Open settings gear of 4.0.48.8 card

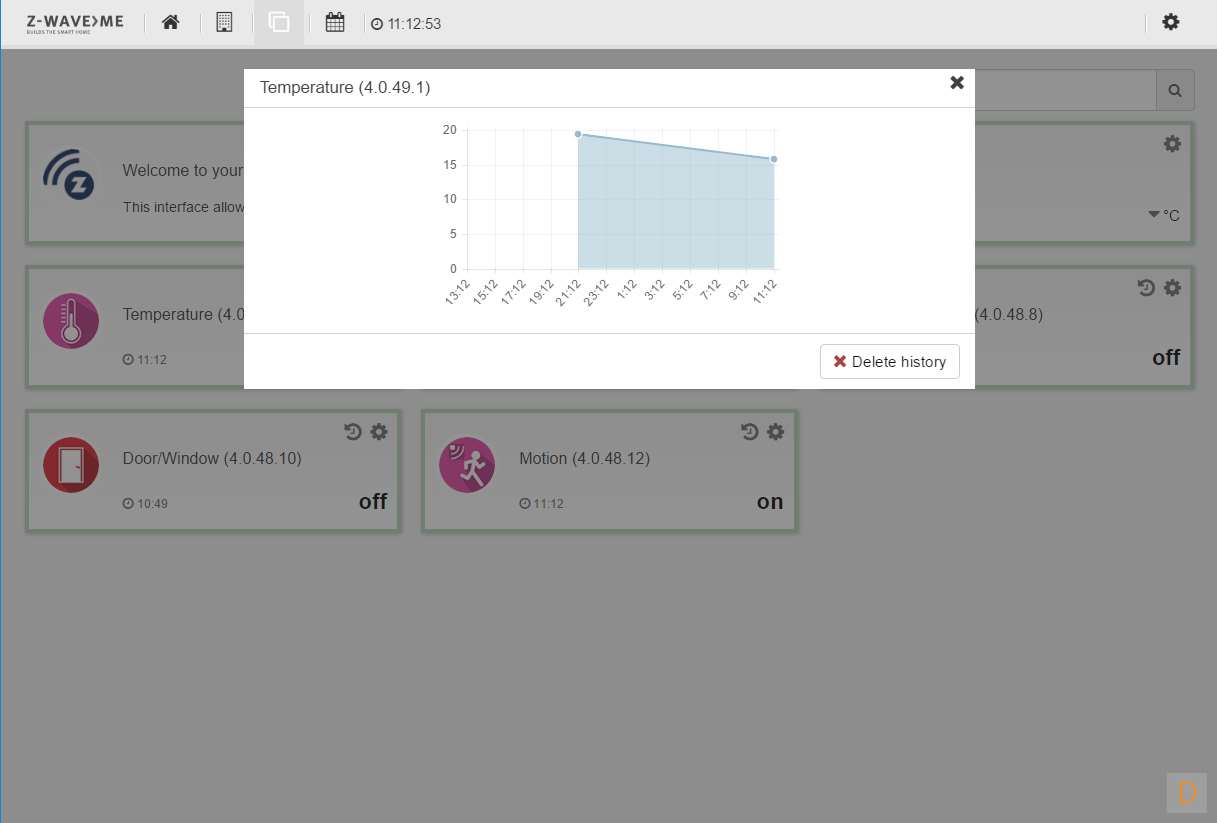click(x=1173, y=288)
